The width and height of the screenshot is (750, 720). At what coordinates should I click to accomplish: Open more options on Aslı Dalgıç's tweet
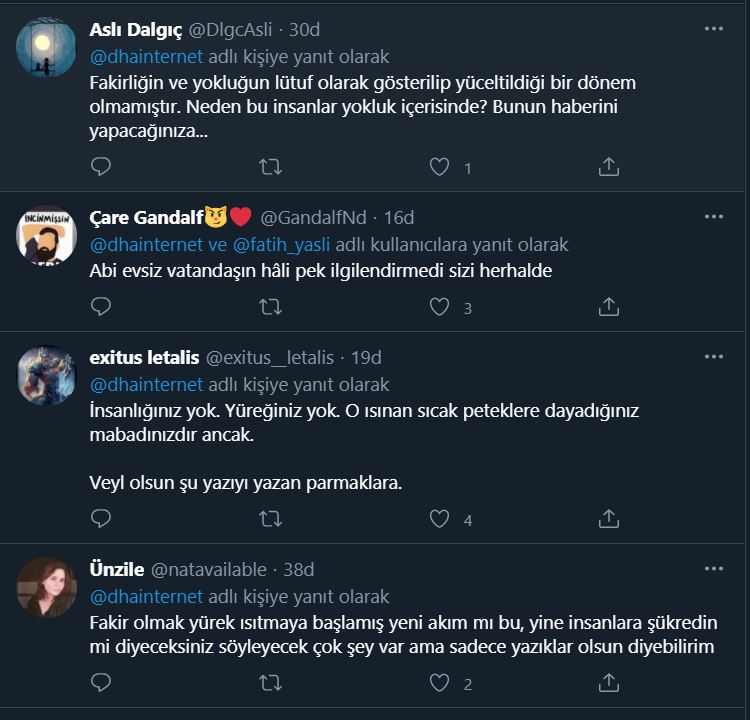(x=713, y=29)
